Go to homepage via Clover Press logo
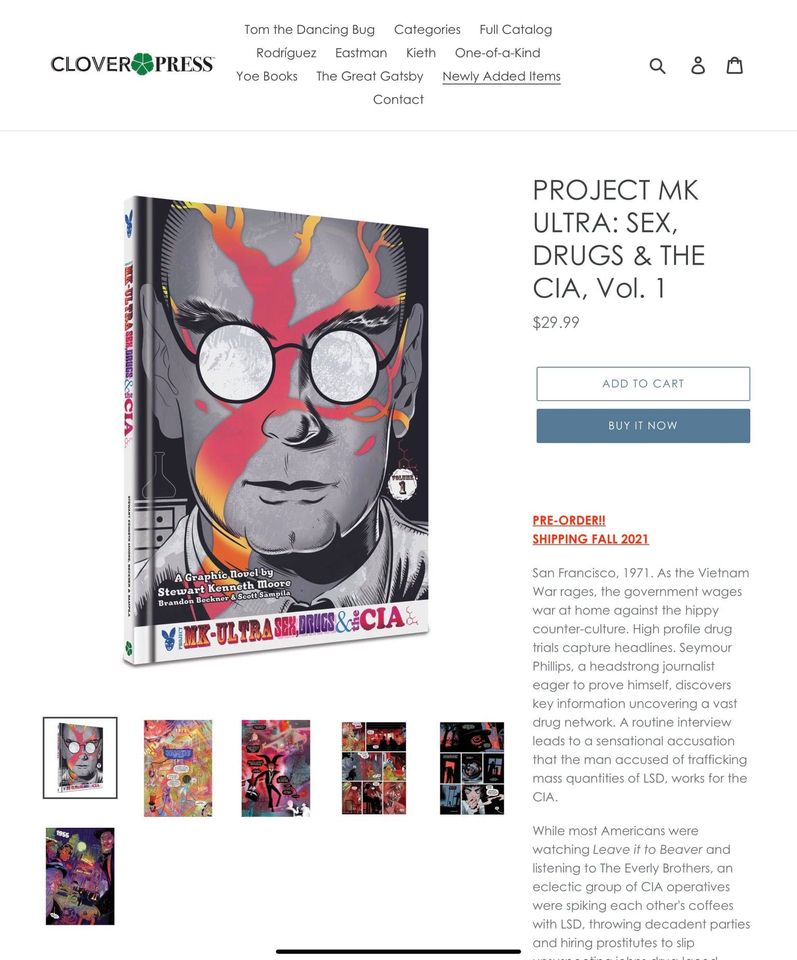This screenshot has height=960, width=797. pyautogui.click(x=132, y=64)
